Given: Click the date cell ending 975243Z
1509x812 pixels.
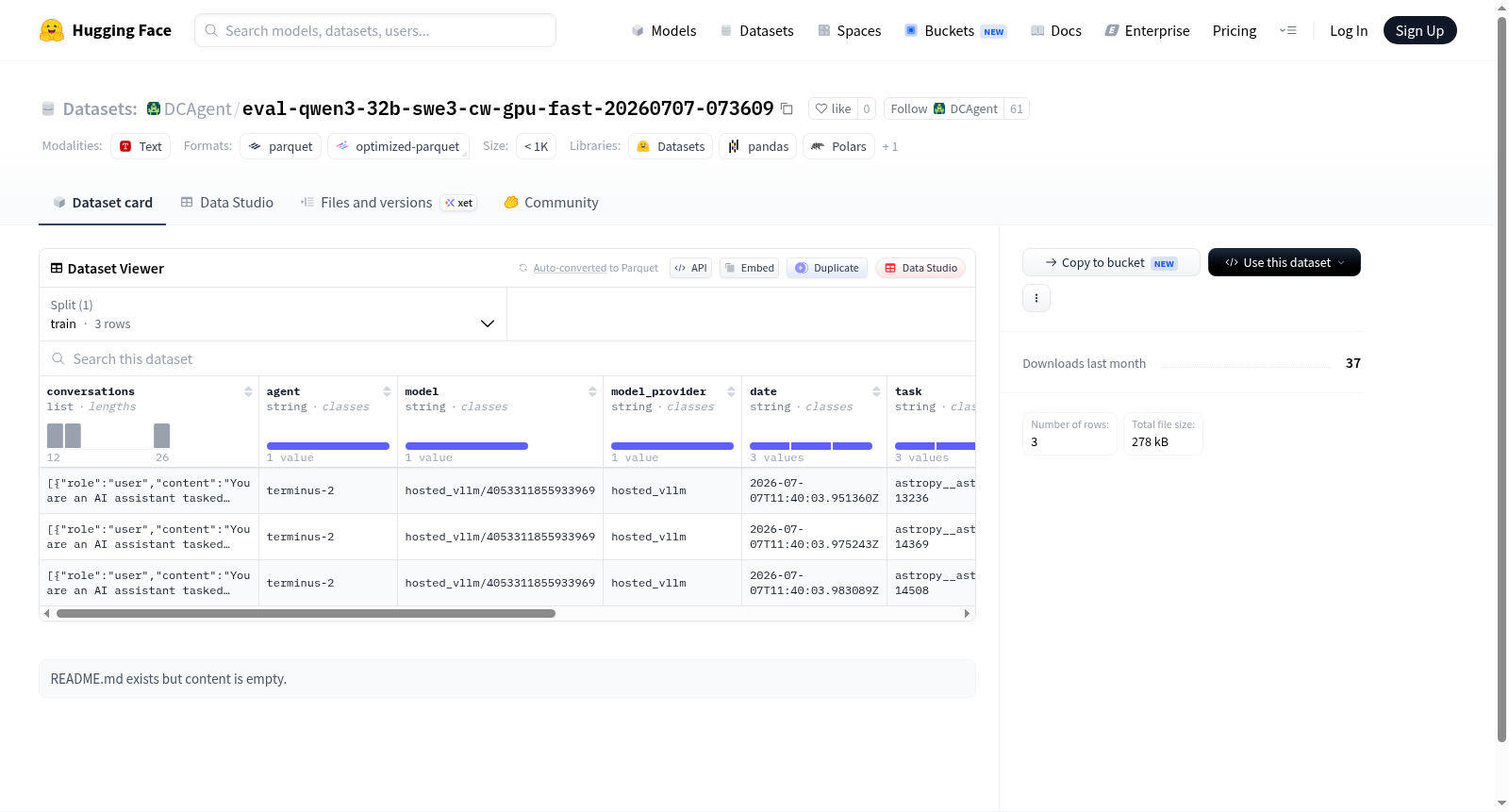Looking at the screenshot, I should pos(814,537).
